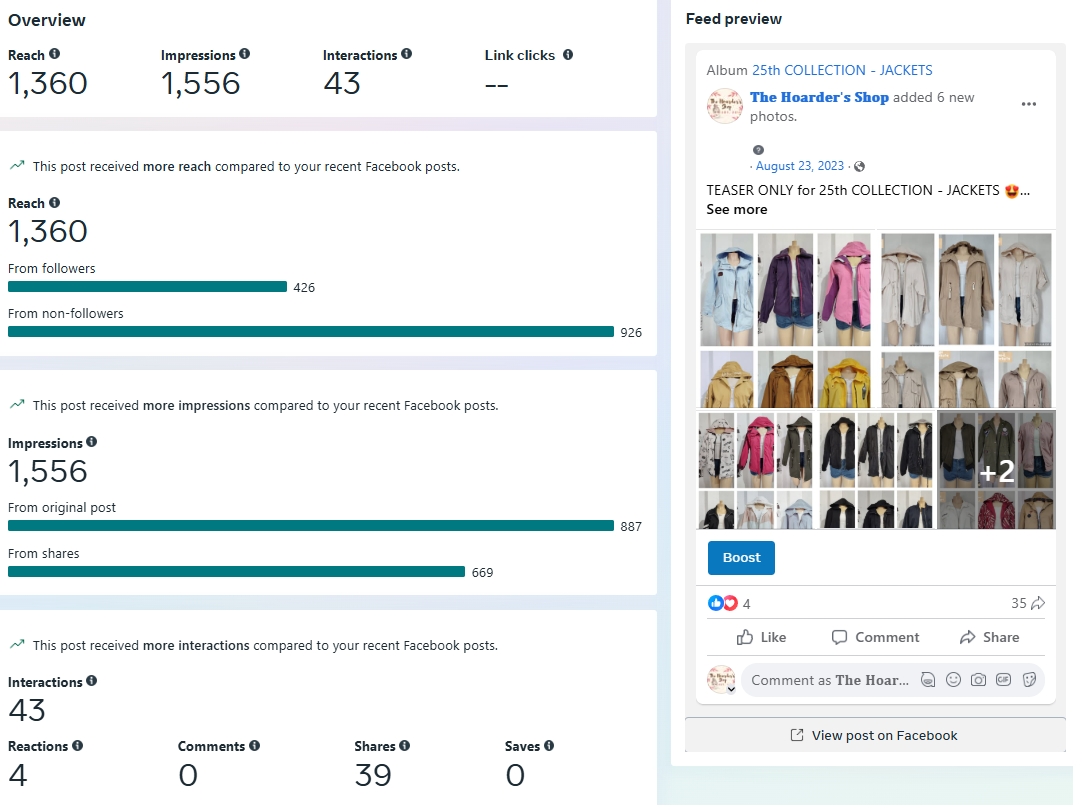Open the 25th COLLECTION - JACKETS album link
1073x805 pixels.
[842, 70]
